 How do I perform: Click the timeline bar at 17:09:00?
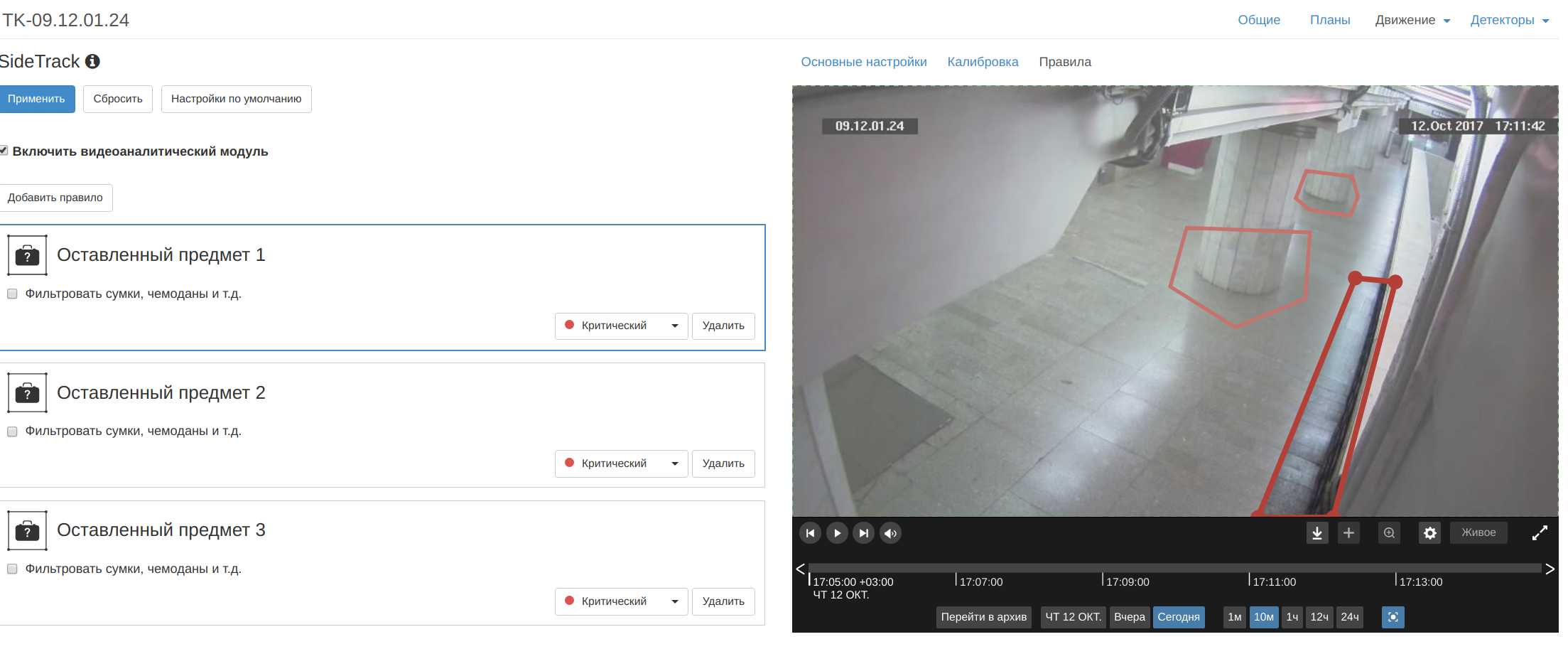click(1103, 569)
